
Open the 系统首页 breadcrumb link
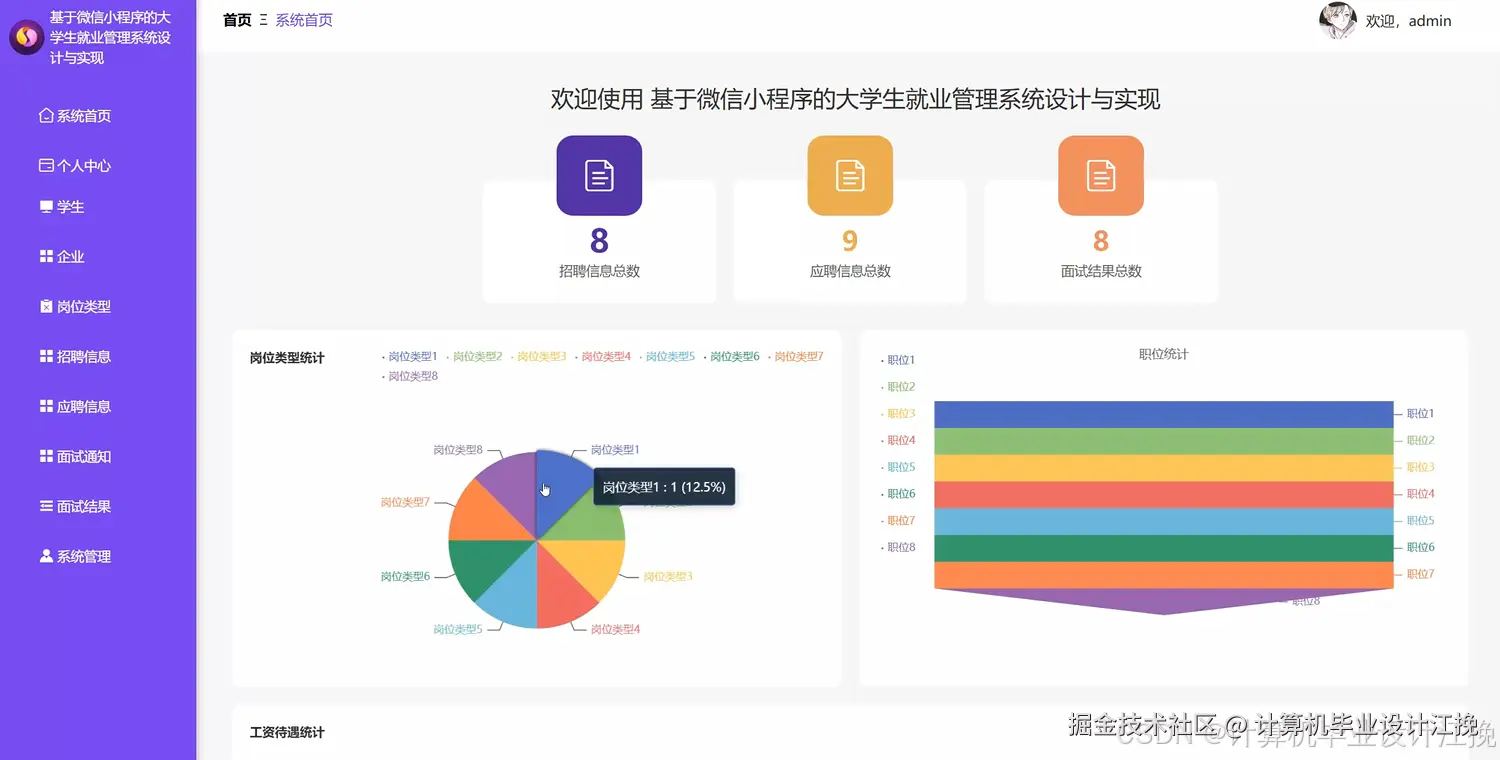[x=304, y=19]
